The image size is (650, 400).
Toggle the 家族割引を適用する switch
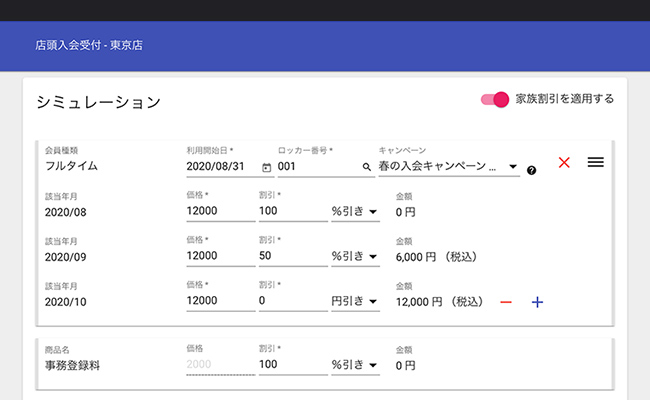(495, 99)
